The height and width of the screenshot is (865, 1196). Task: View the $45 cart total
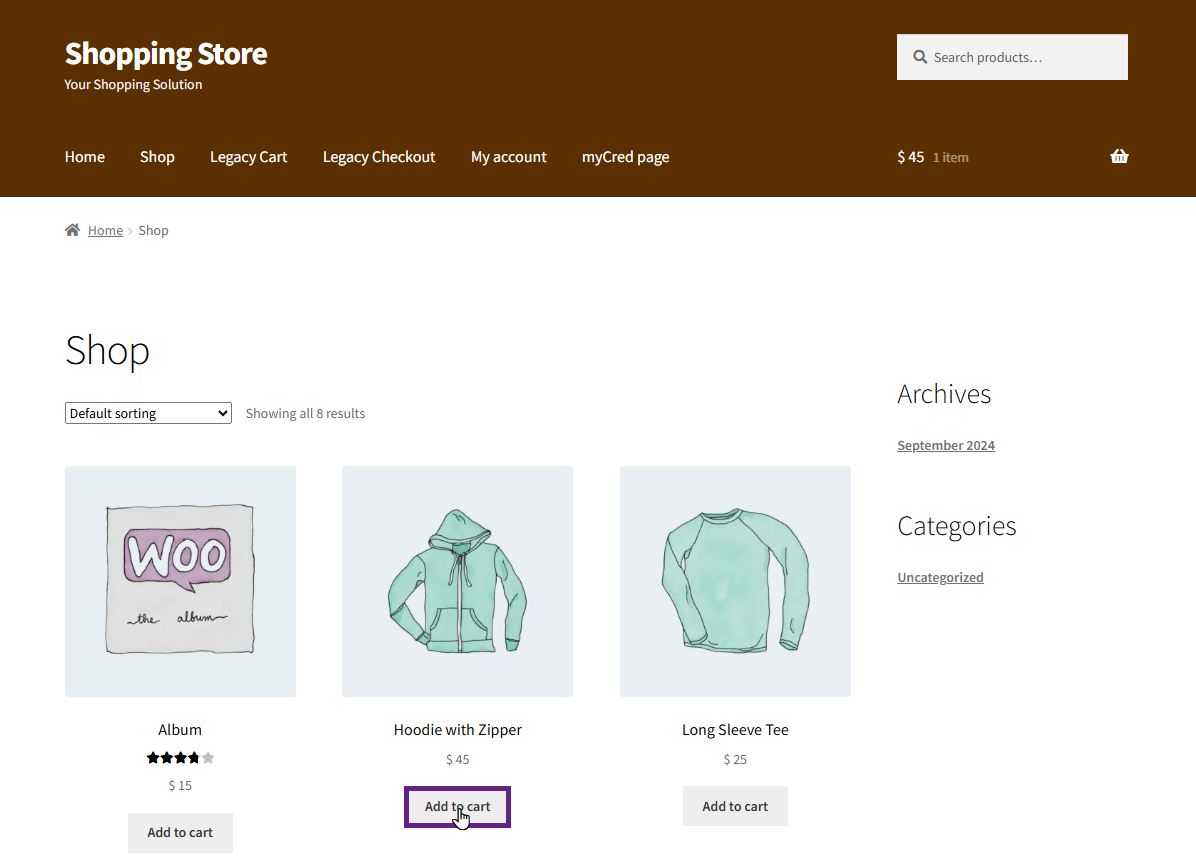(x=911, y=157)
